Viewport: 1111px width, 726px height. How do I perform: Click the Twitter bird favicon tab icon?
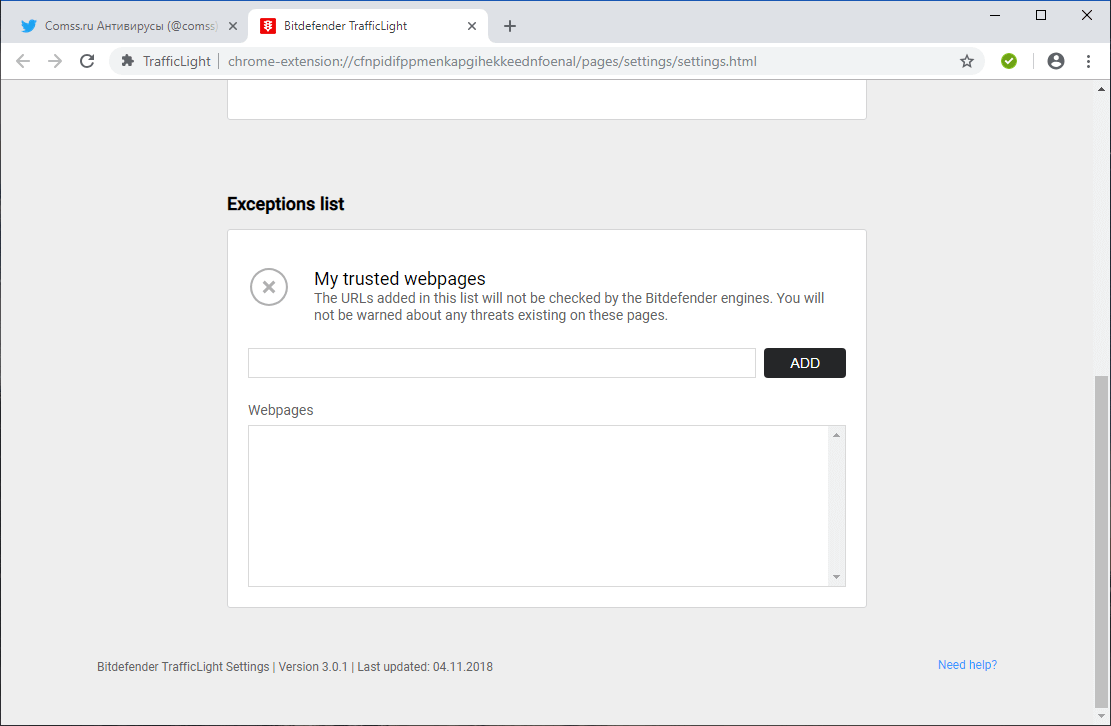click(28, 26)
